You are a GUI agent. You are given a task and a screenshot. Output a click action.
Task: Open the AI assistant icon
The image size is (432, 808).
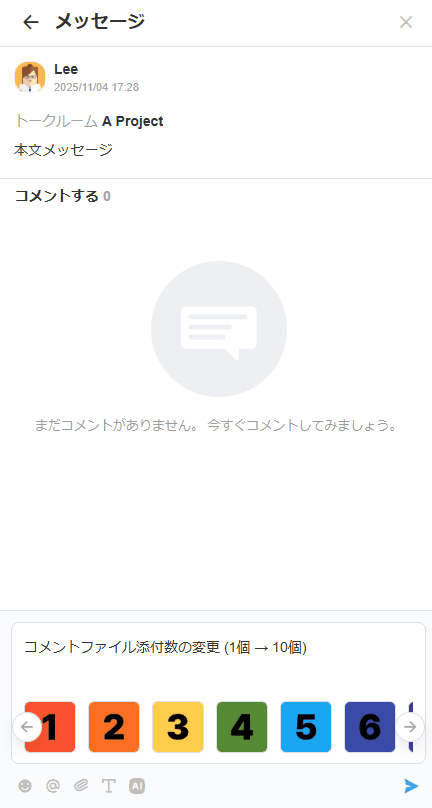point(137,785)
